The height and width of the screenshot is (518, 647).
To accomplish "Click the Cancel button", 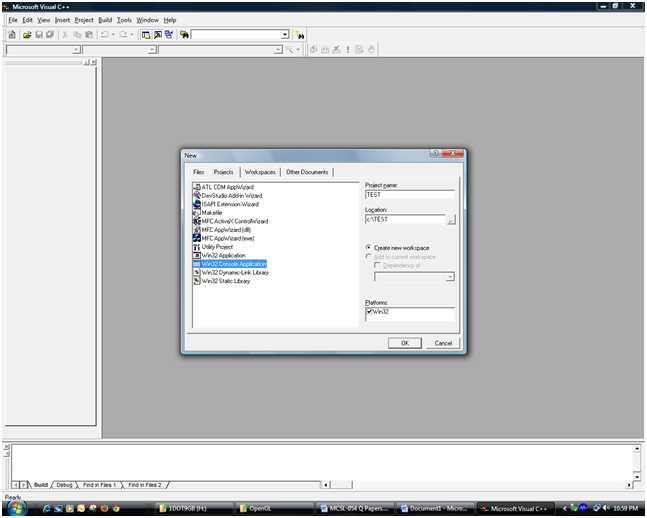I will (x=443, y=343).
